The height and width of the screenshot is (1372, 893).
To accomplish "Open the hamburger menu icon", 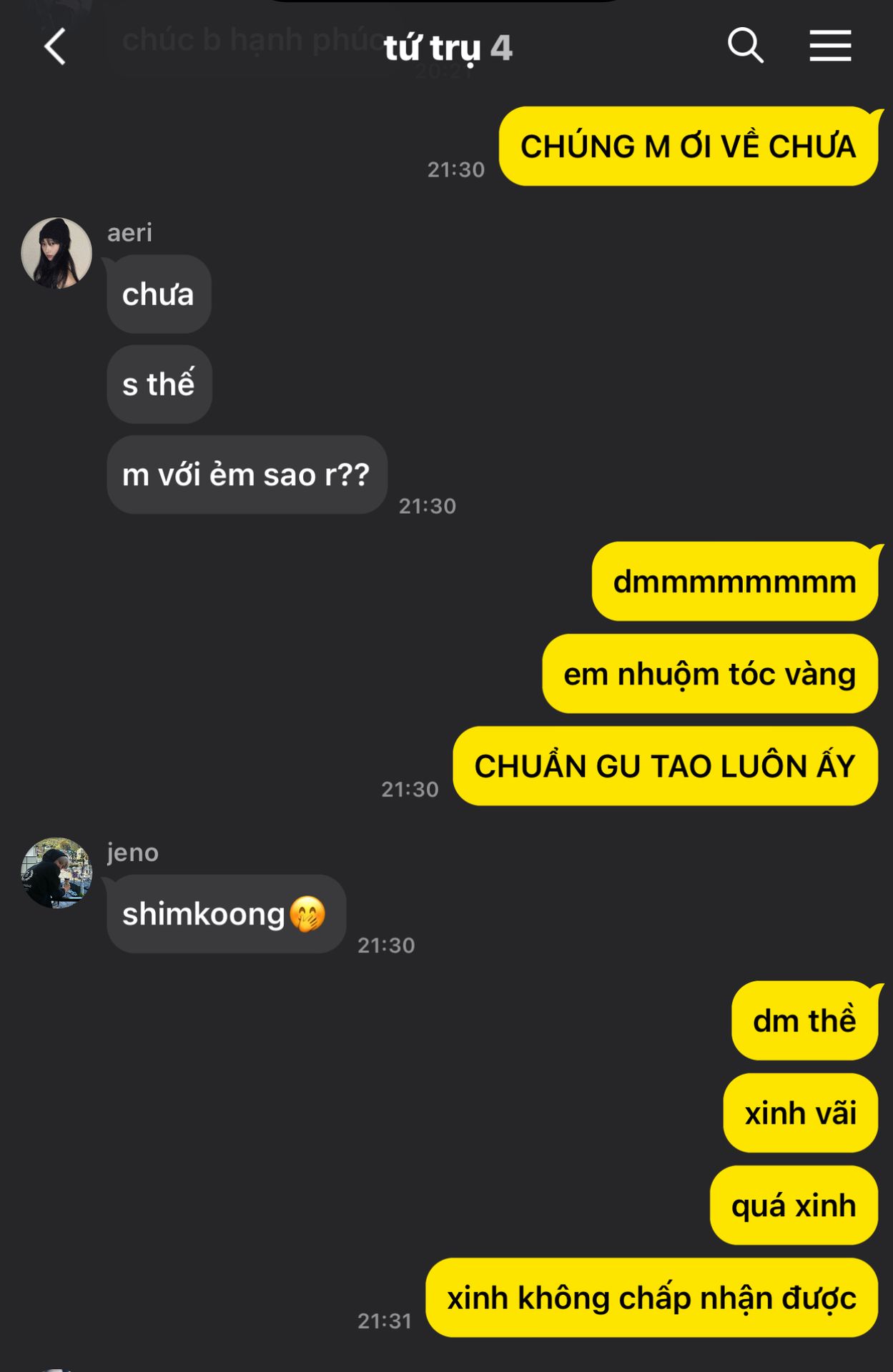I will [830, 46].
